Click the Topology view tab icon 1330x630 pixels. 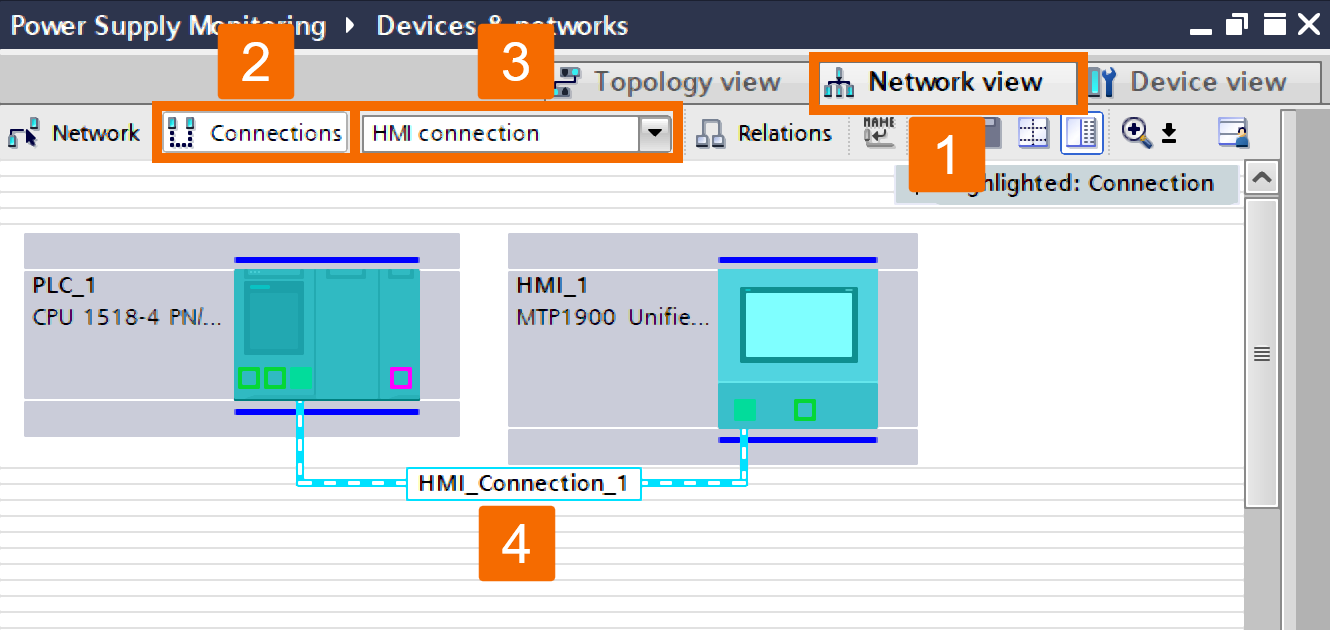(x=566, y=83)
